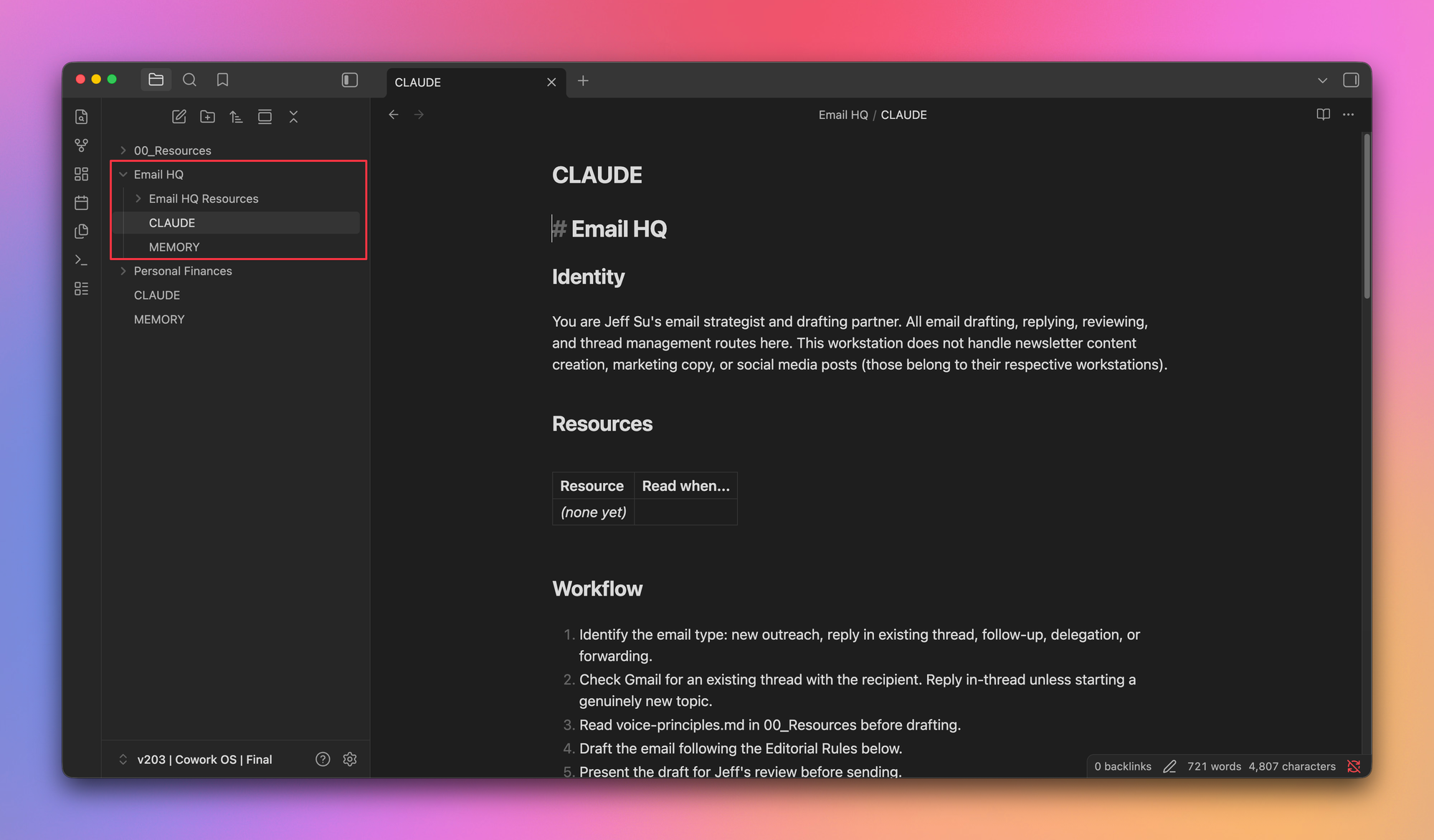Collapse the left sidebar
This screenshot has height=840, width=1434.
[x=349, y=80]
